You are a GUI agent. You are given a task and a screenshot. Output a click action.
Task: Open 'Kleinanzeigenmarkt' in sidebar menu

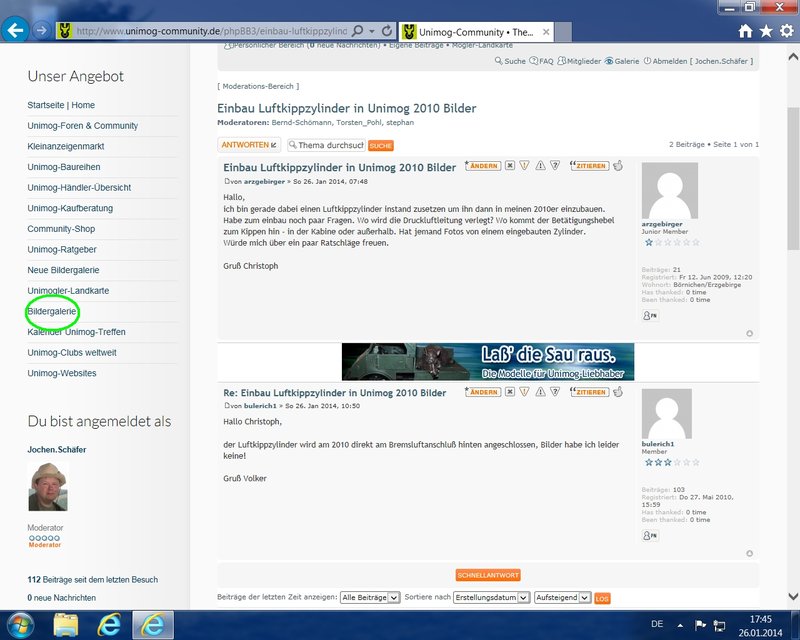[66, 146]
